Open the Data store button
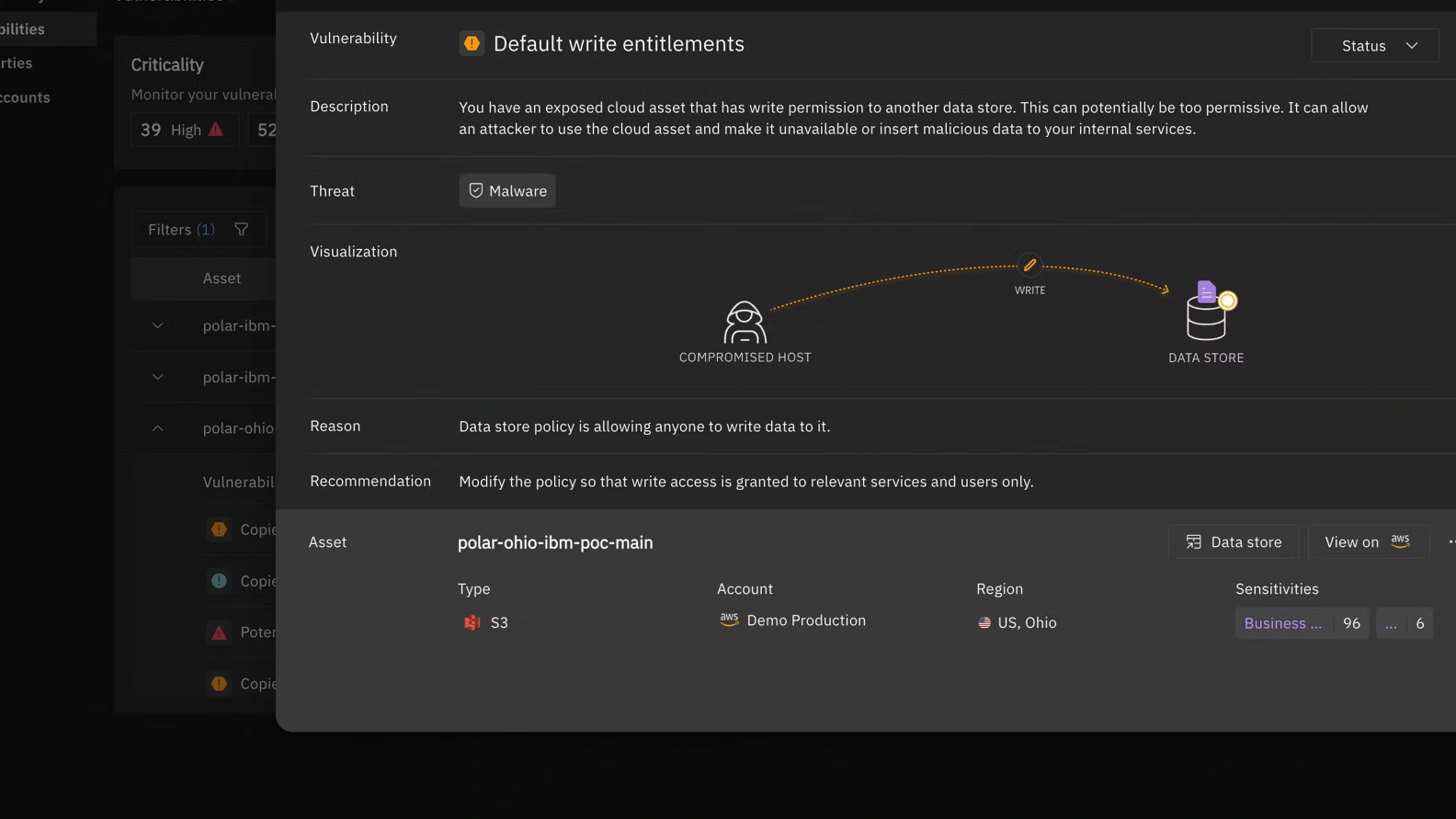The height and width of the screenshot is (819, 1456). point(1234,542)
